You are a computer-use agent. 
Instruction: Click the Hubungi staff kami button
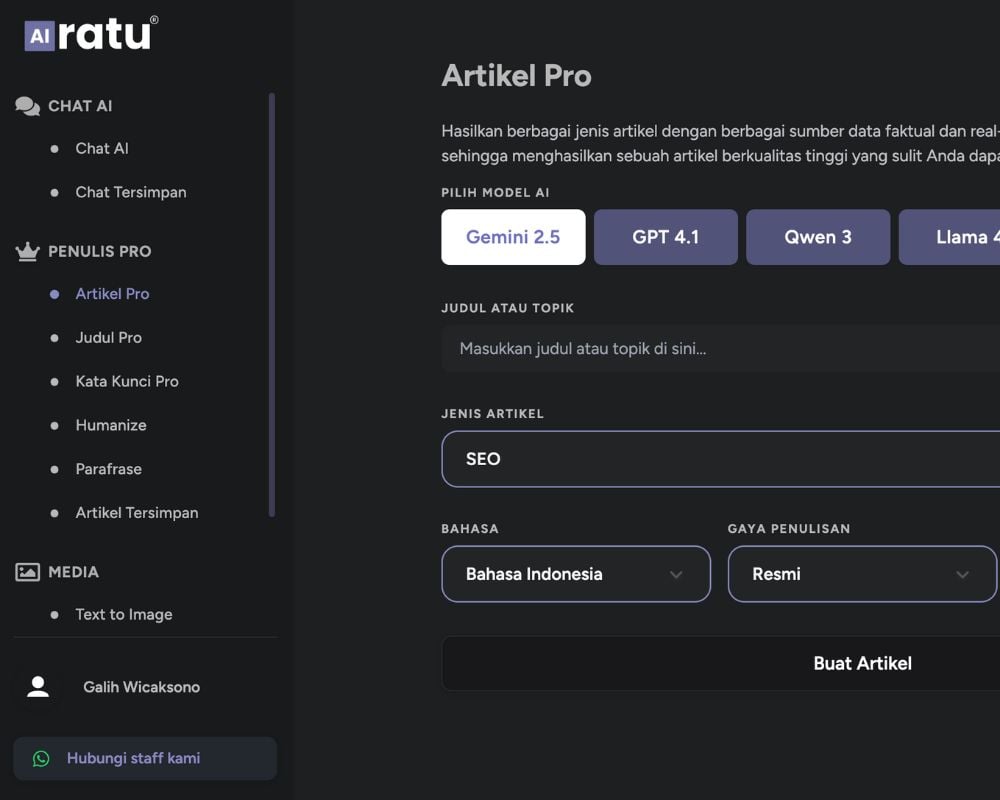click(145, 759)
